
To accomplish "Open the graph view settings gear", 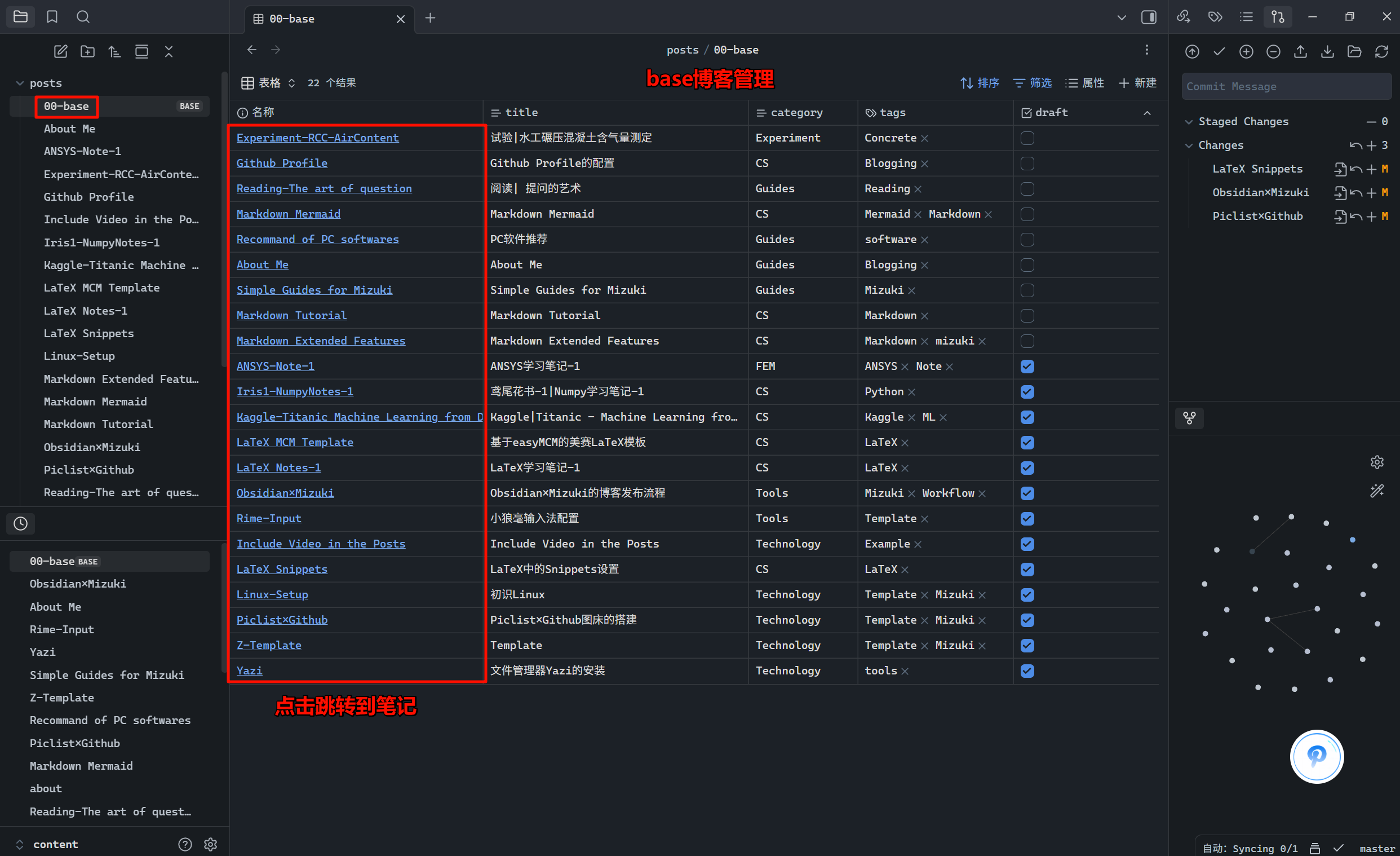I will coord(1377,462).
